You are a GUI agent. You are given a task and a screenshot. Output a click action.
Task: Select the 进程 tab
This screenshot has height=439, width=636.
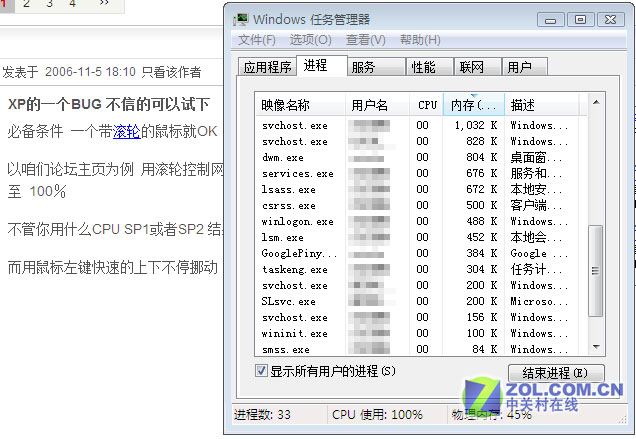(x=322, y=65)
